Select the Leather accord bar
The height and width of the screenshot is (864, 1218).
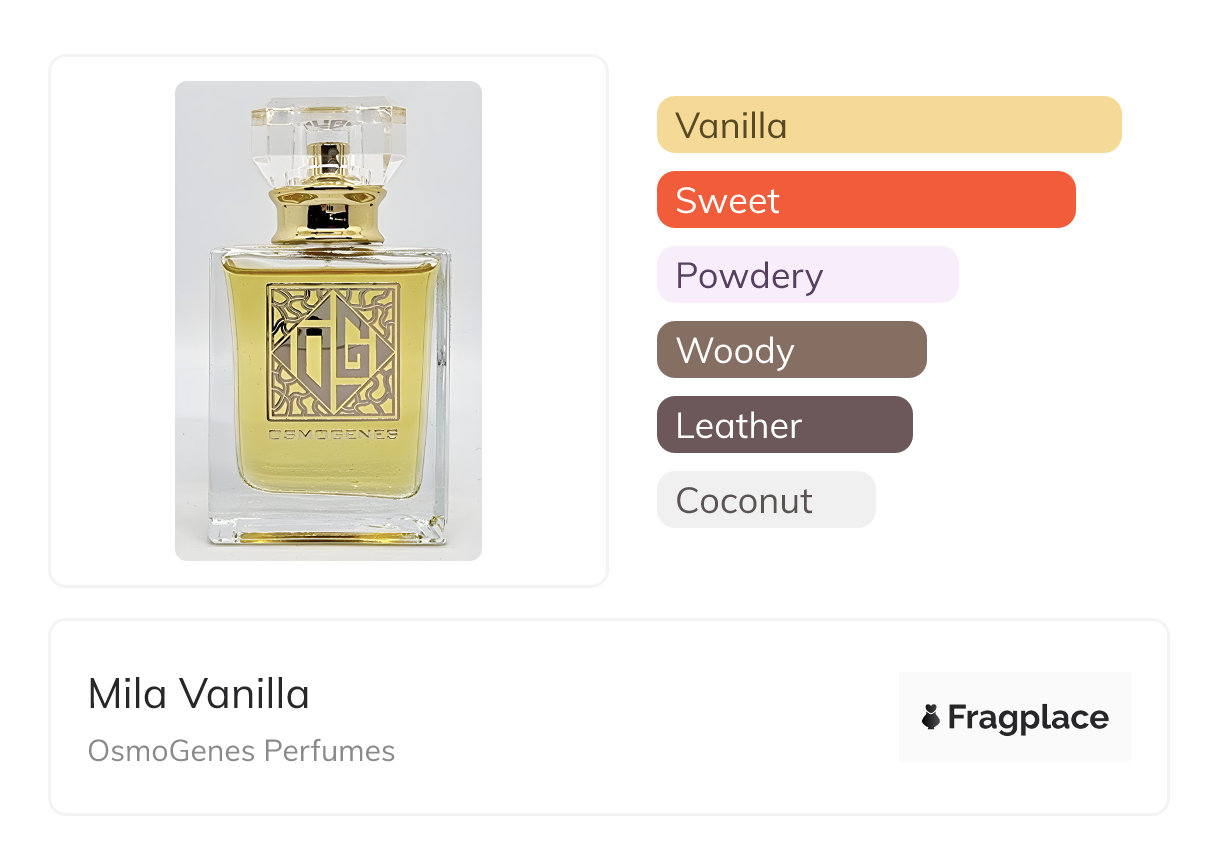click(784, 425)
